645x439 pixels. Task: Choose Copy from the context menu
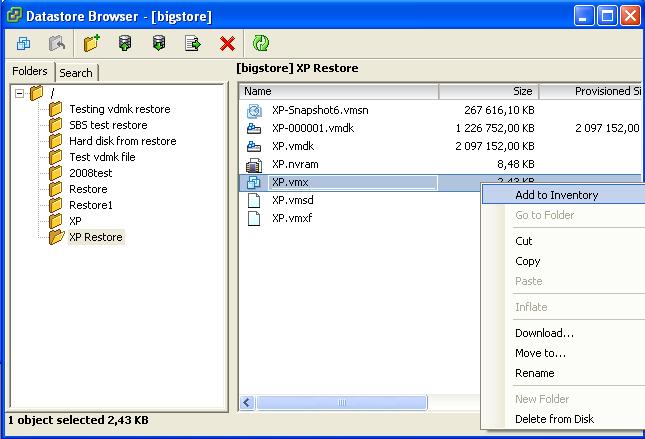click(x=527, y=261)
